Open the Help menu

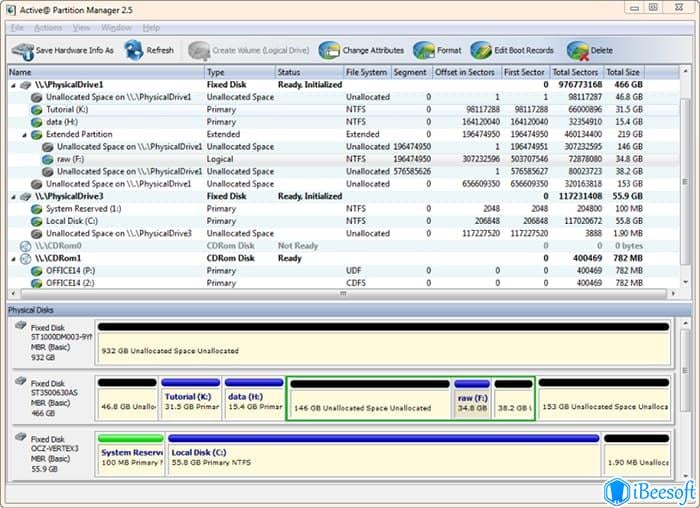(151, 28)
